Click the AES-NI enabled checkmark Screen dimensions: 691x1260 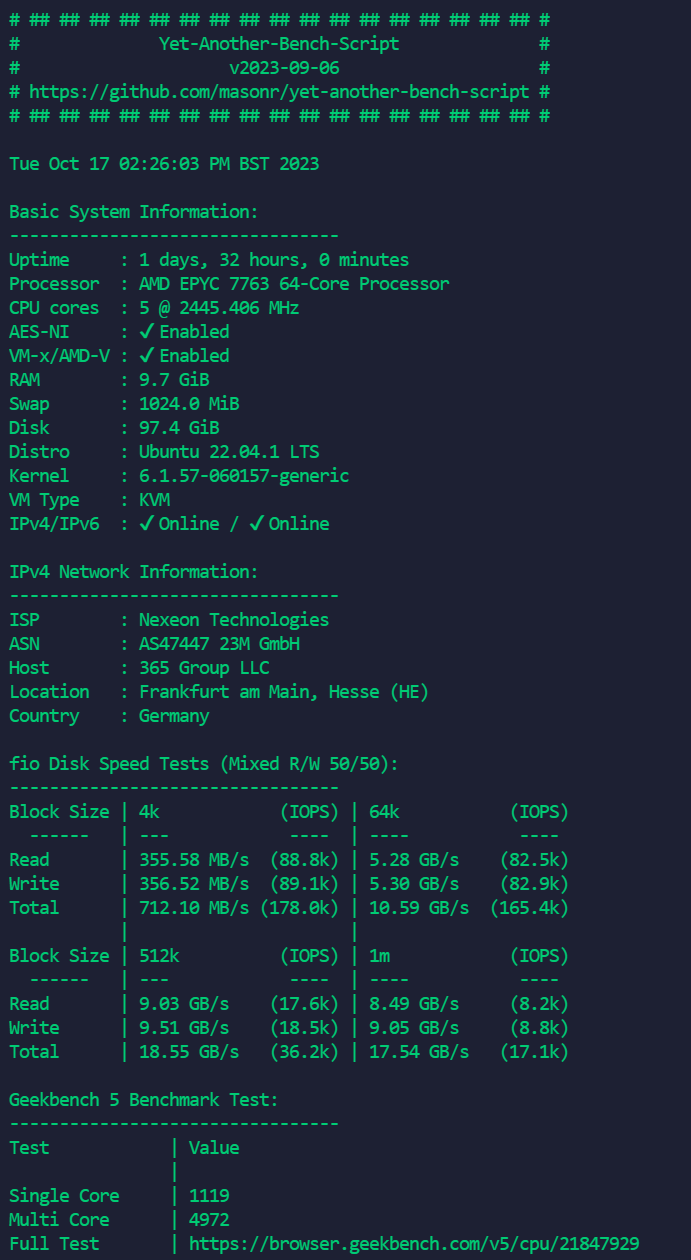tap(146, 331)
